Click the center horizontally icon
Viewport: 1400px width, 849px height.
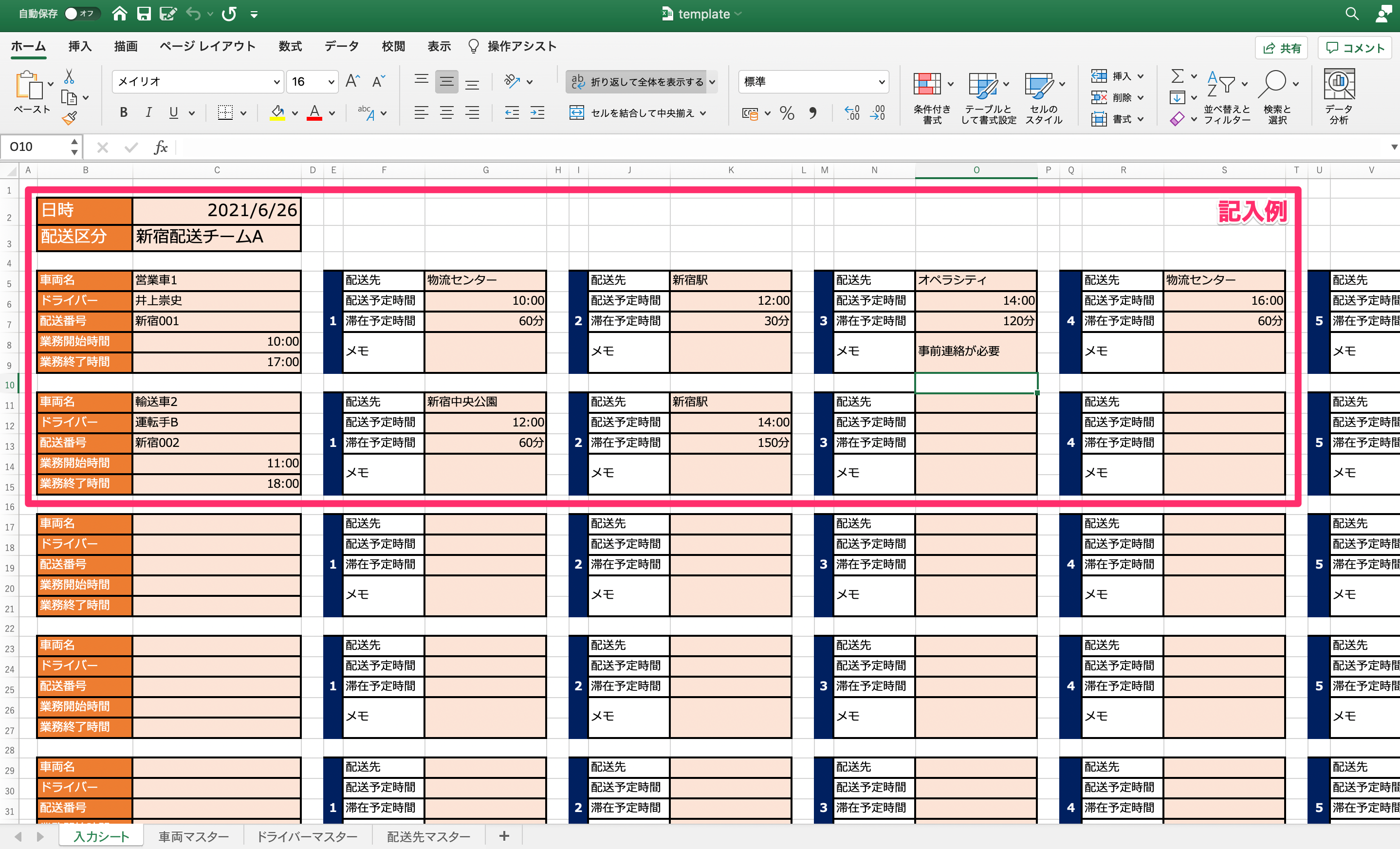pyautogui.click(x=446, y=112)
